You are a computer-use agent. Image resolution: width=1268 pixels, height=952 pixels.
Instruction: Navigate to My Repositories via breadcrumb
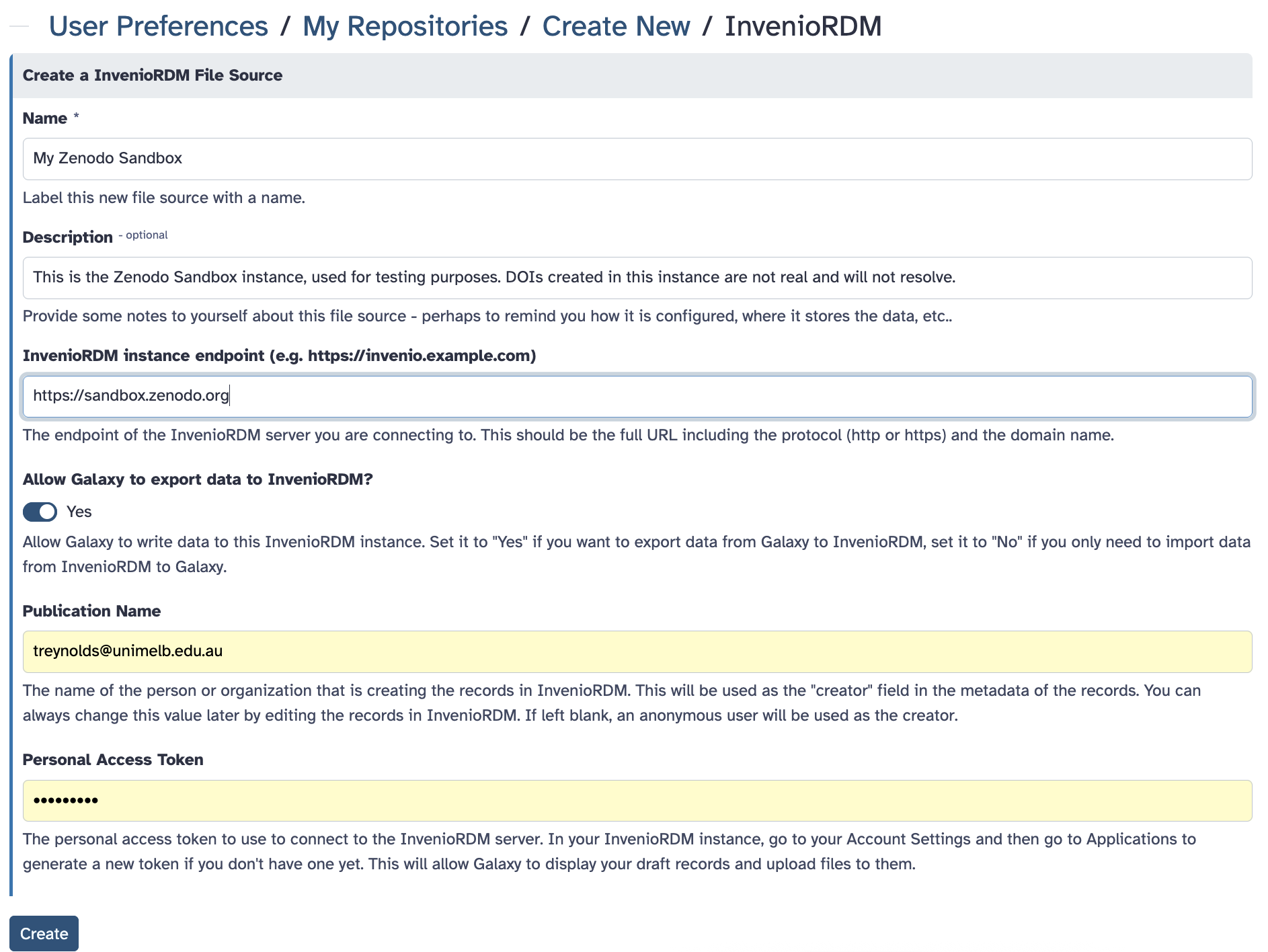click(x=405, y=26)
